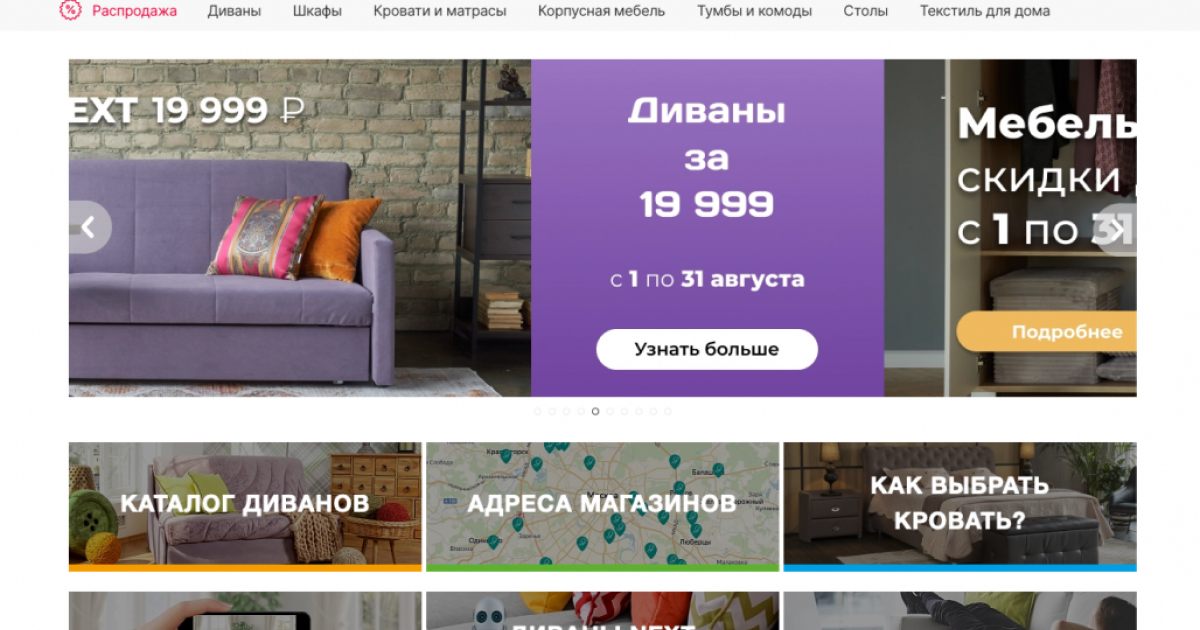Select the last carousel pagination dot

pos(667,411)
